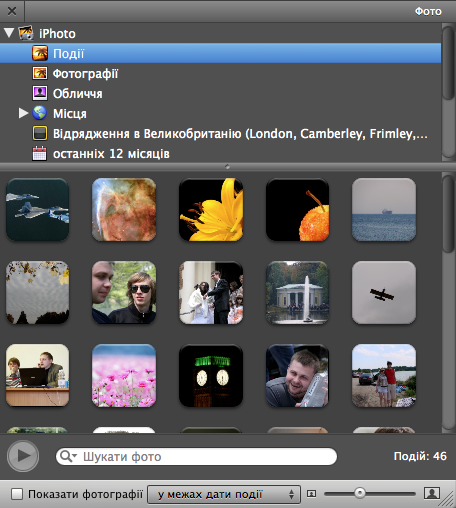Select the Big Ben clock thumbnail

tap(211, 375)
